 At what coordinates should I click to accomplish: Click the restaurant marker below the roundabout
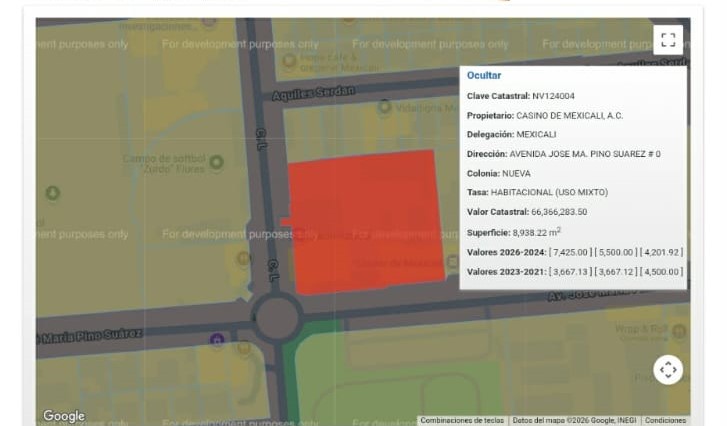click(x=244, y=348)
